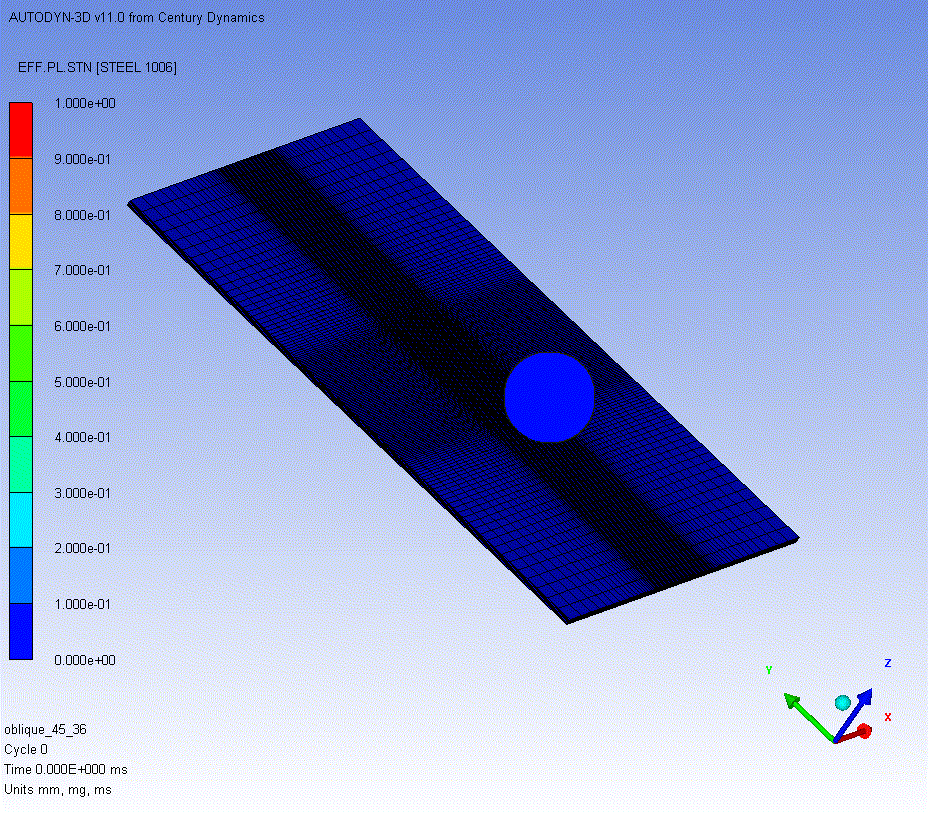Screen dimensions: 928x824
Task: Click the yellow 8.000e-01 legend color band
Action: (21, 242)
